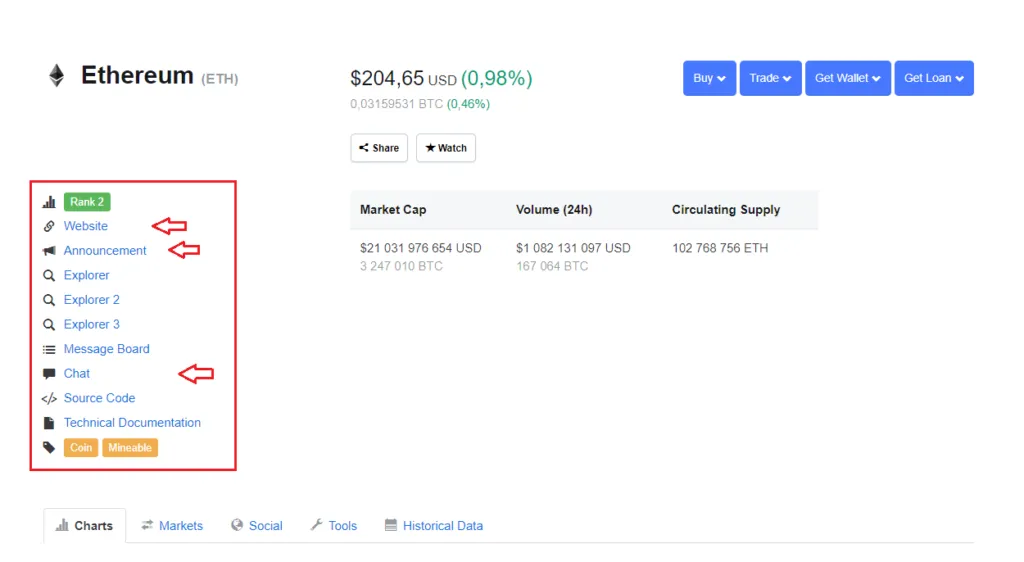This screenshot has width=1024, height=562.
Task: Open the Buy dropdown menu
Action: click(709, 78)
